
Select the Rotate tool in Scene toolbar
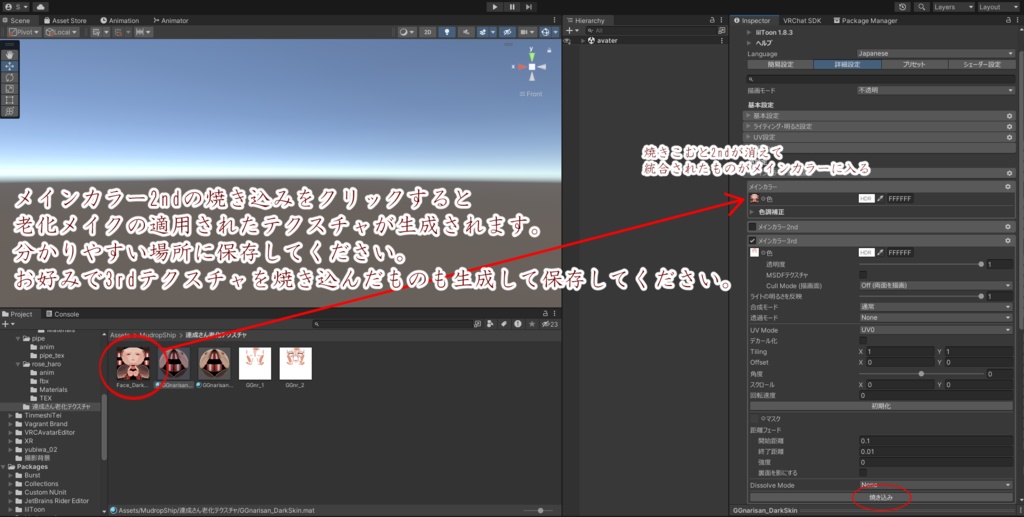tap(9, 77)
